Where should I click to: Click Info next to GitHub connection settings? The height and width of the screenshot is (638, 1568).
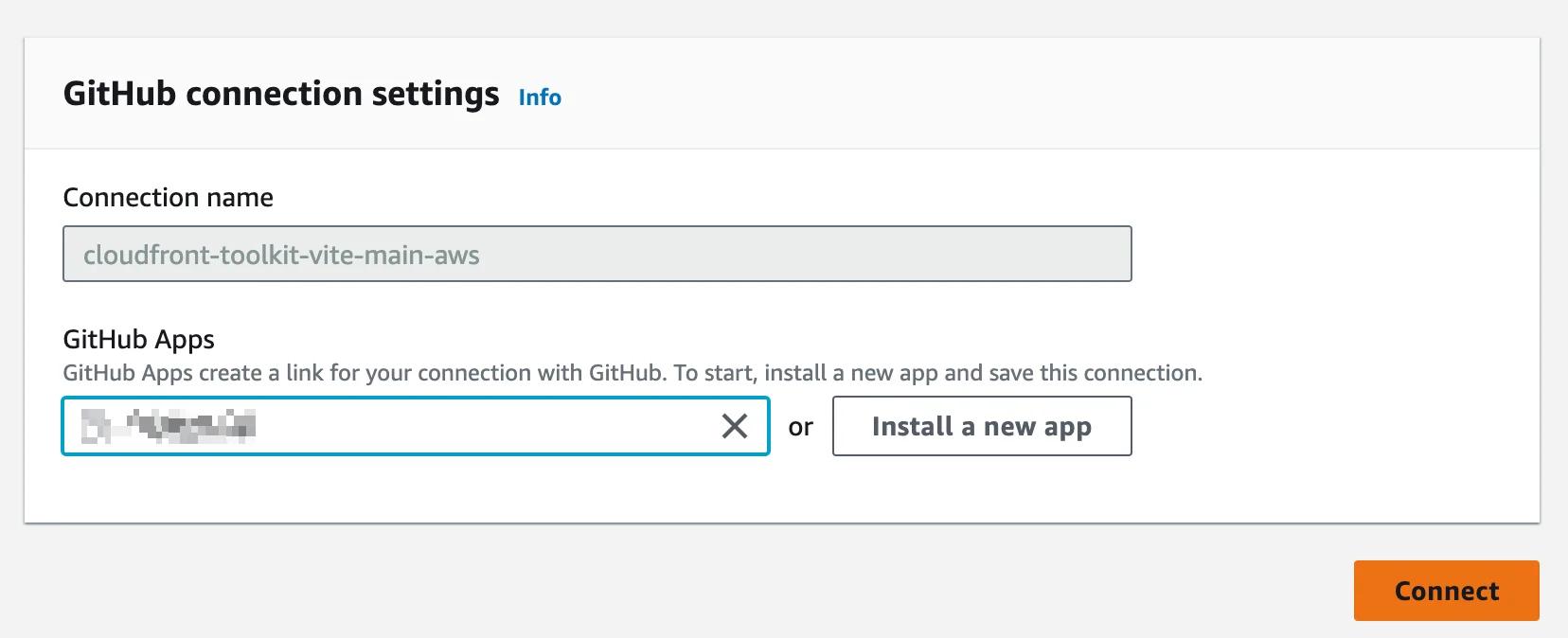539,97
